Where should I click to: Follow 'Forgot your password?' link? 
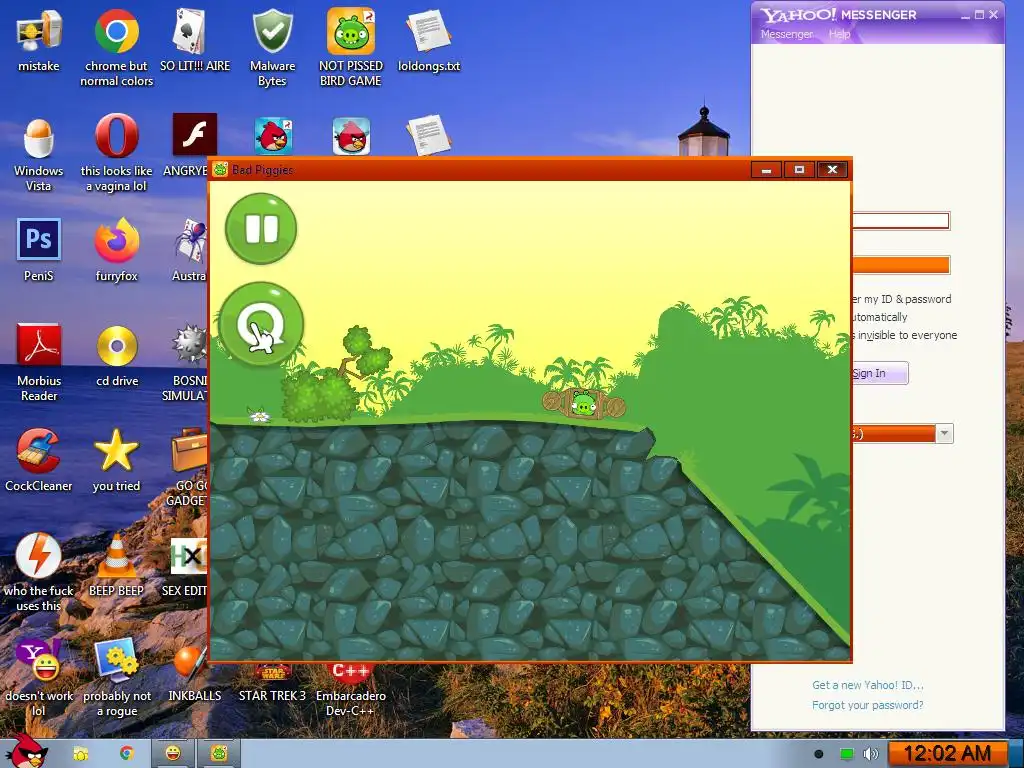click(868, 705)
